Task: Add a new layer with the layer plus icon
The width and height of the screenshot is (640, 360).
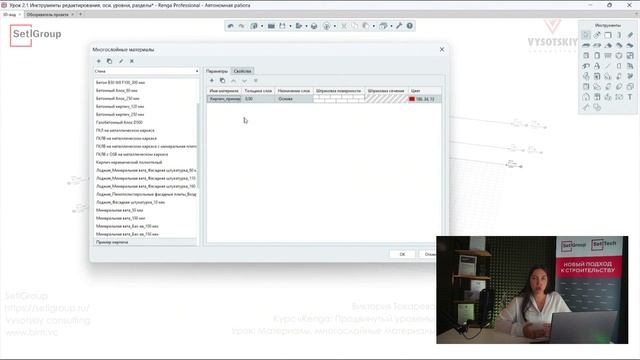Action: point(211,81)
